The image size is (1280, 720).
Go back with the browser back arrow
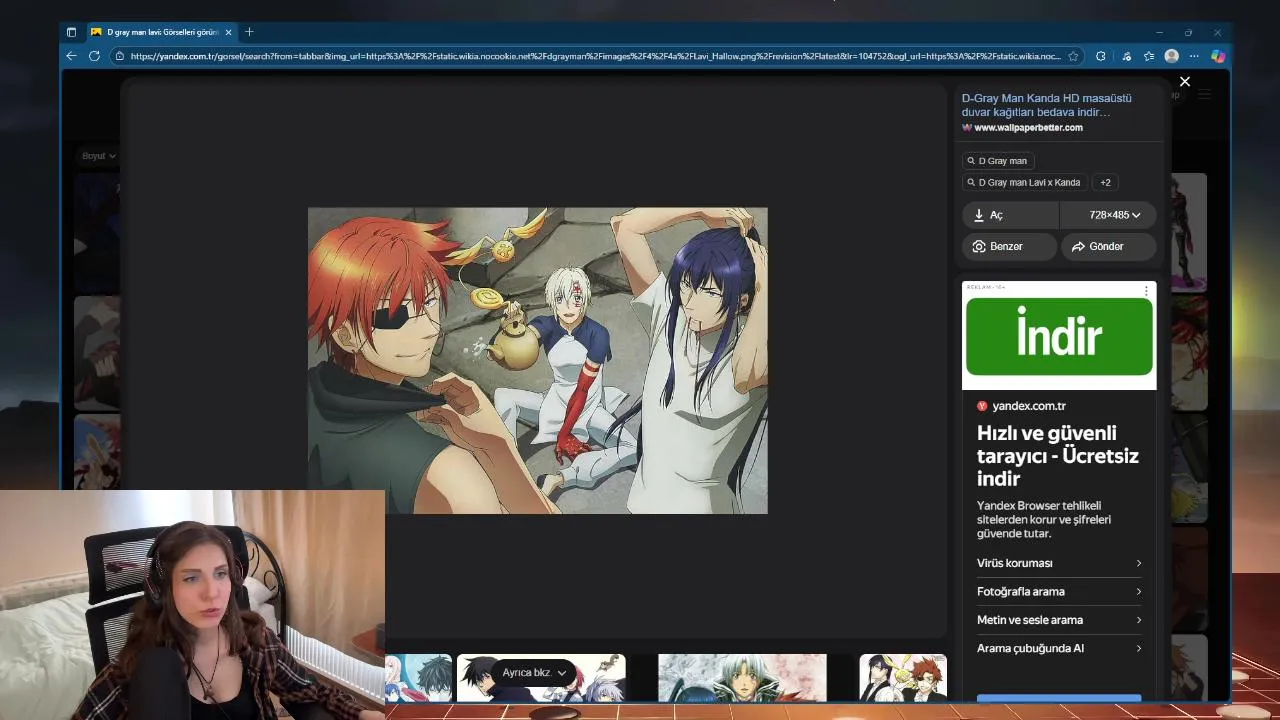pos(71,56)
